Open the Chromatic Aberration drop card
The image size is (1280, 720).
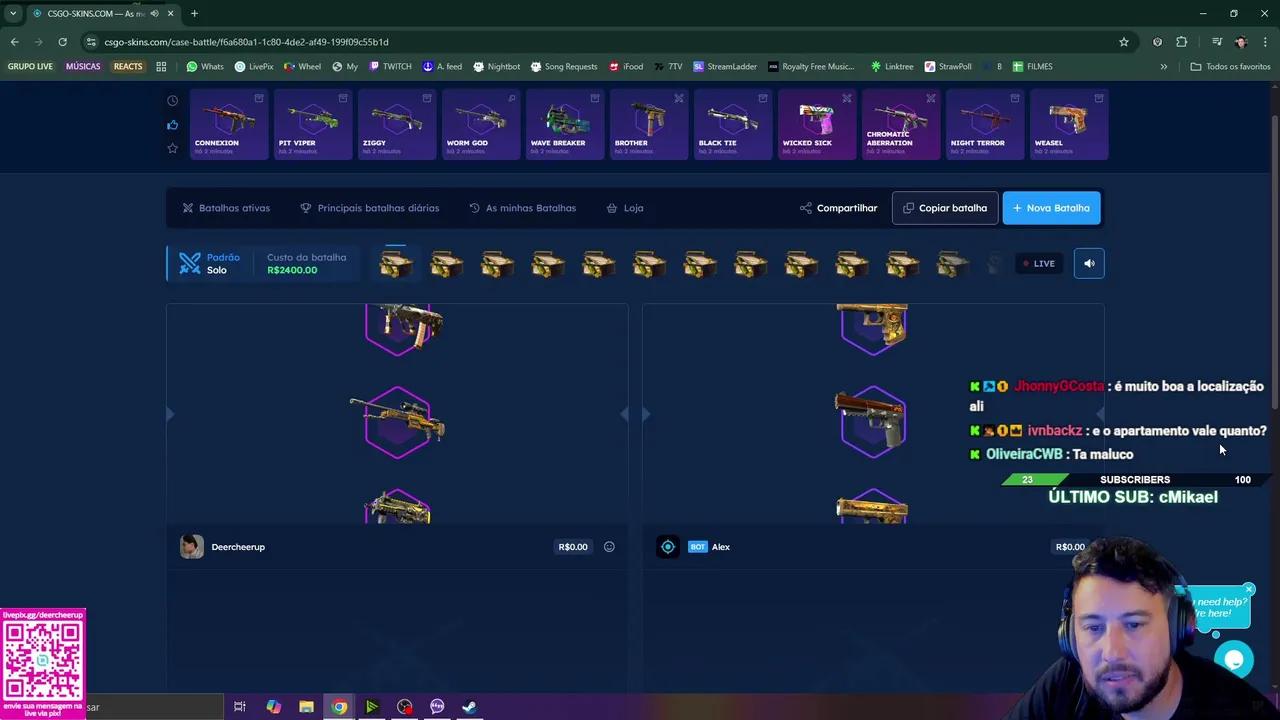click(x=901, y=124)
